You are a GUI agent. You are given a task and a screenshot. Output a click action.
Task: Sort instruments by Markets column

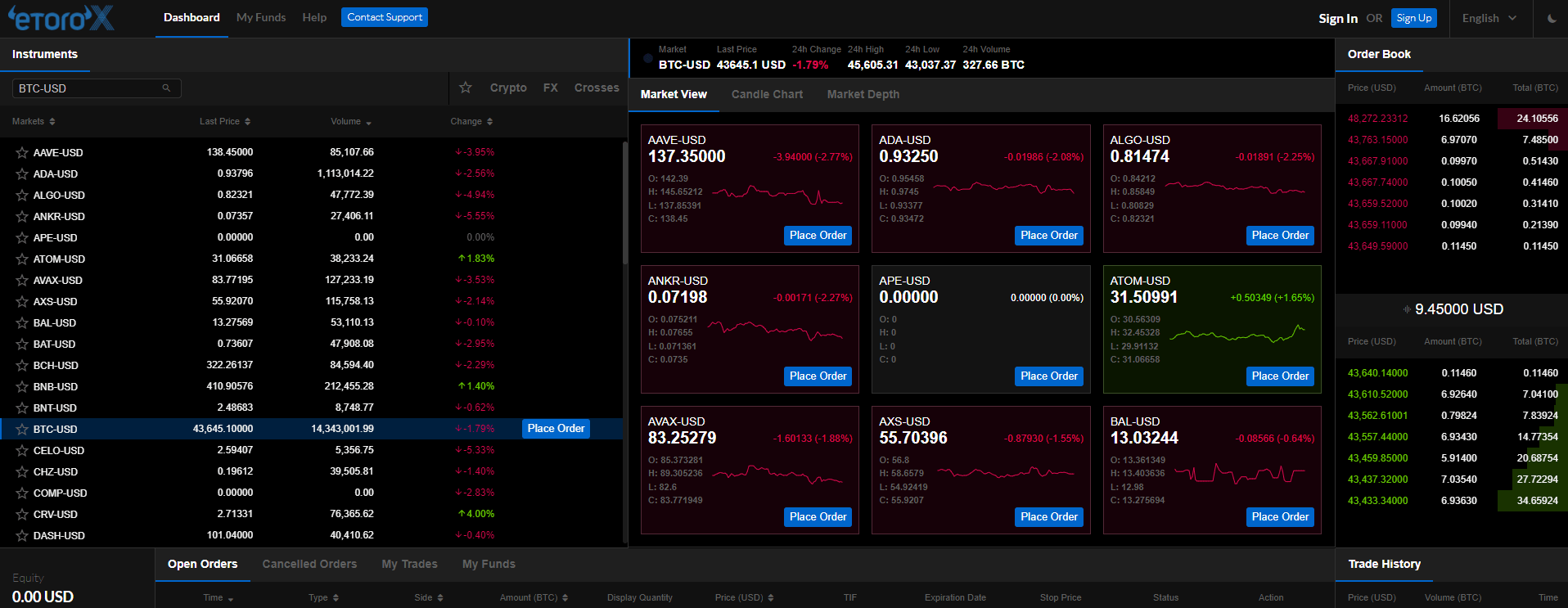click(x=34, y=121)
